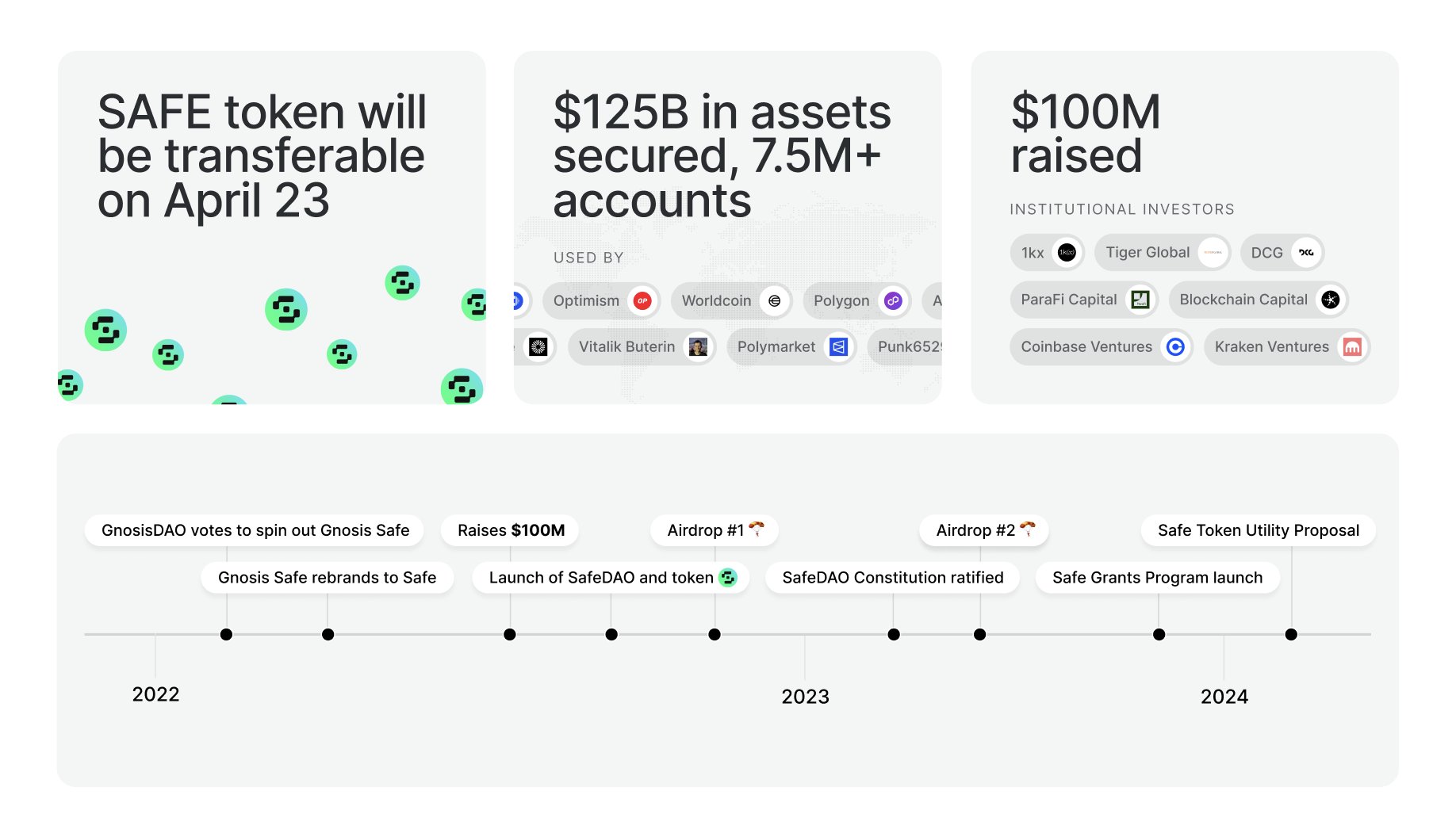Click the 1kx black logo icon

point(1067,253)
